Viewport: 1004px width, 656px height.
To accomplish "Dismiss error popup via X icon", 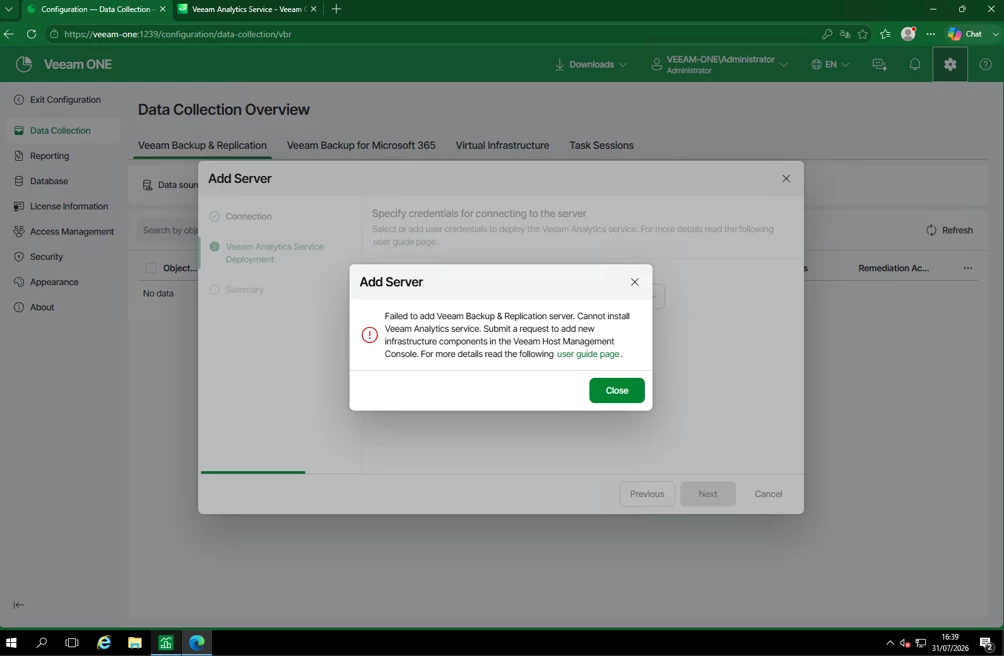I will coord(635,282).
